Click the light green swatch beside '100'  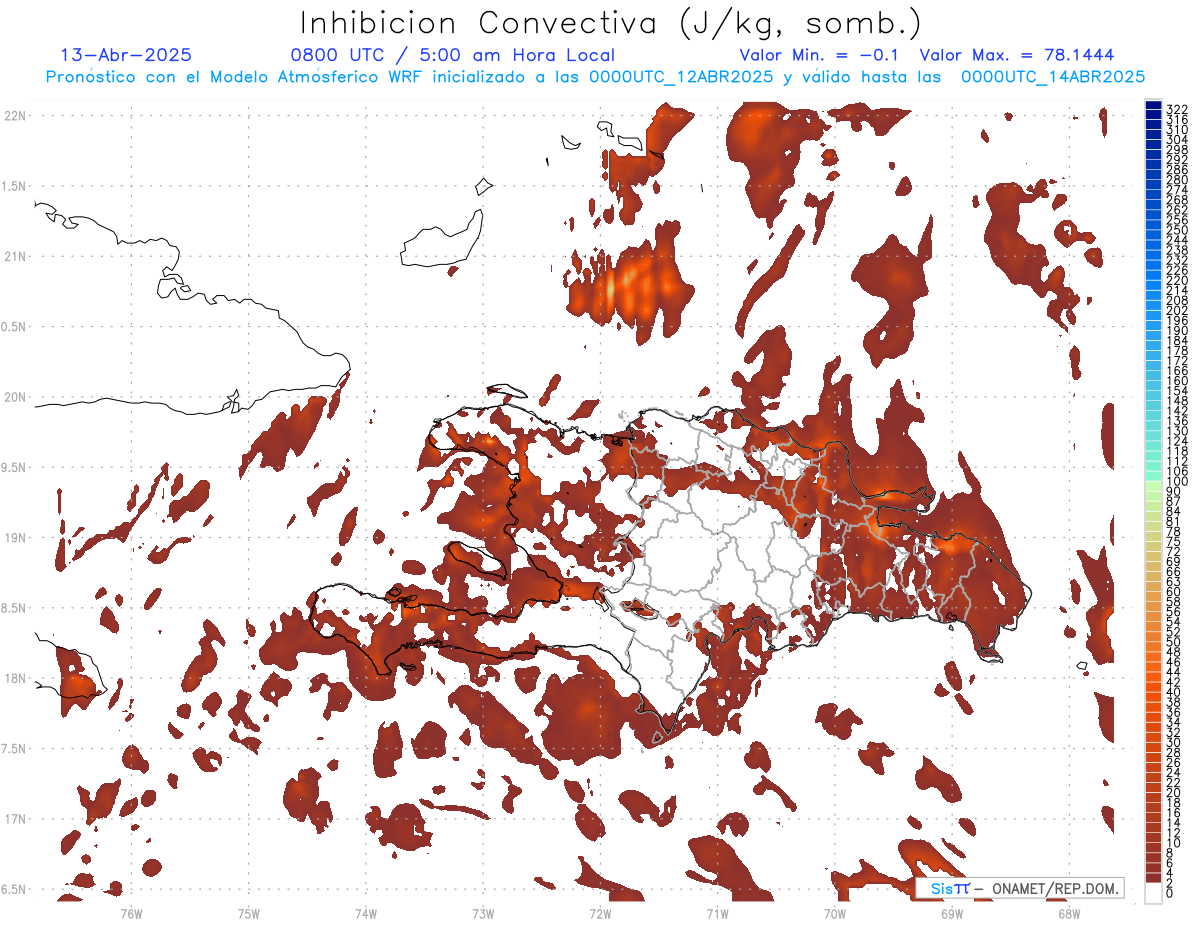[1153, 488]
